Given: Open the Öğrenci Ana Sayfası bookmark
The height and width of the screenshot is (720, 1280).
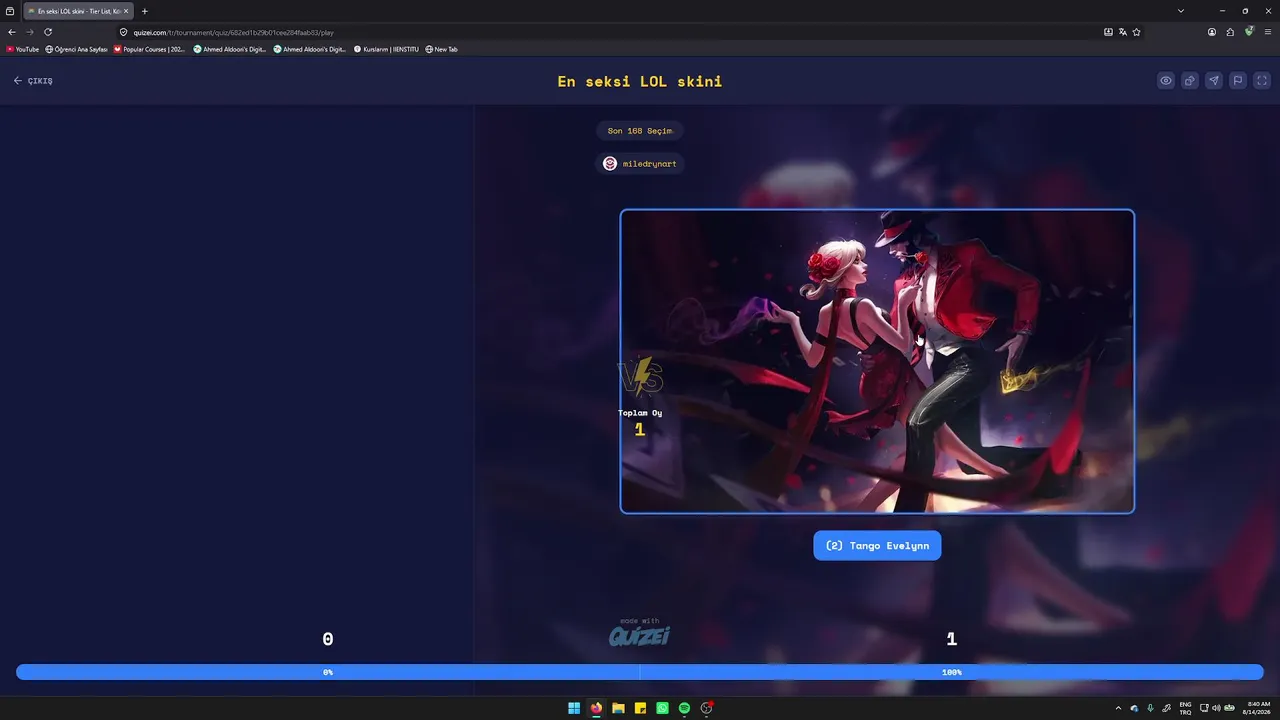Looking at the screenshot, I should pyautogui.click(x=77, y=49).
